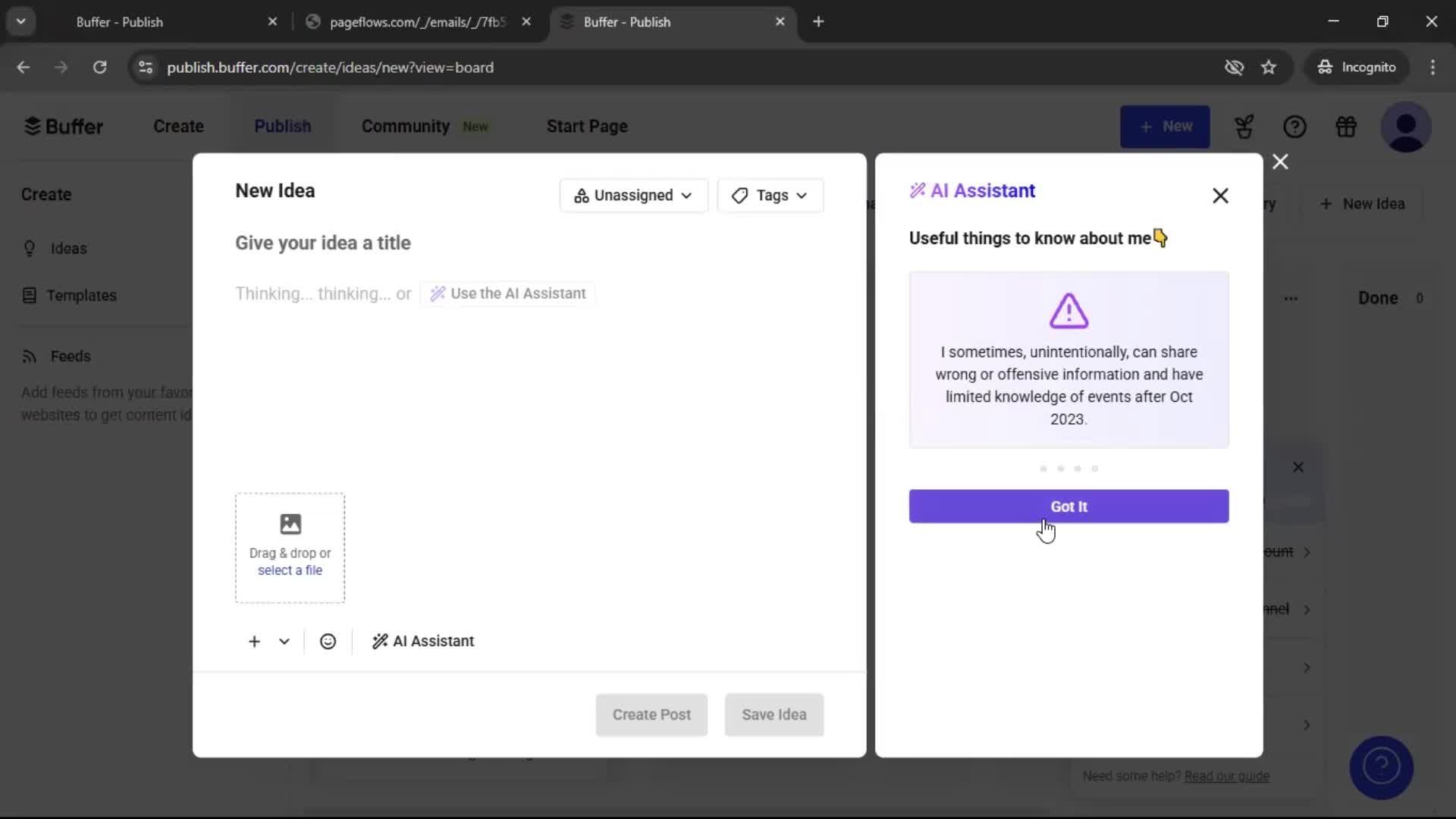1456x819 pixels.
Task: Open the profile avatar in top right
Action: point(1407,127)
